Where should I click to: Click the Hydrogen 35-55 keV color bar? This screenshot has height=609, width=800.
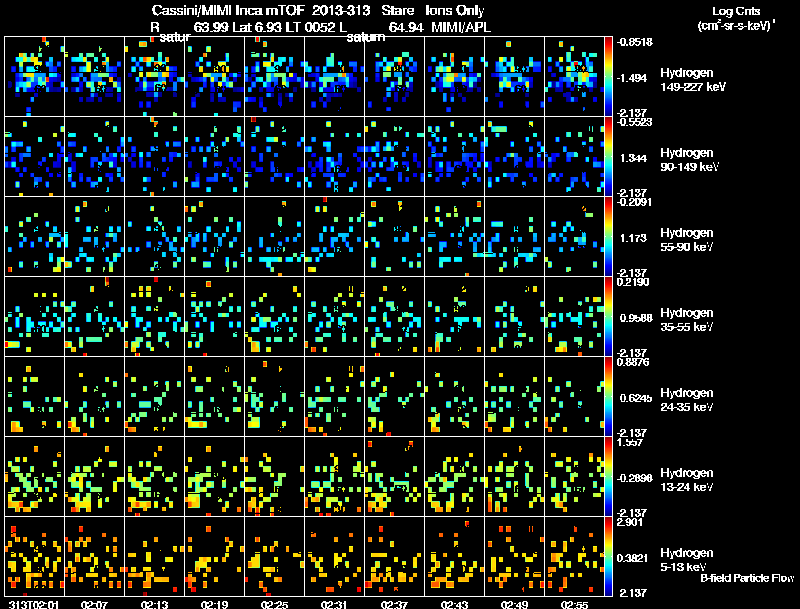tap(608, 317)
